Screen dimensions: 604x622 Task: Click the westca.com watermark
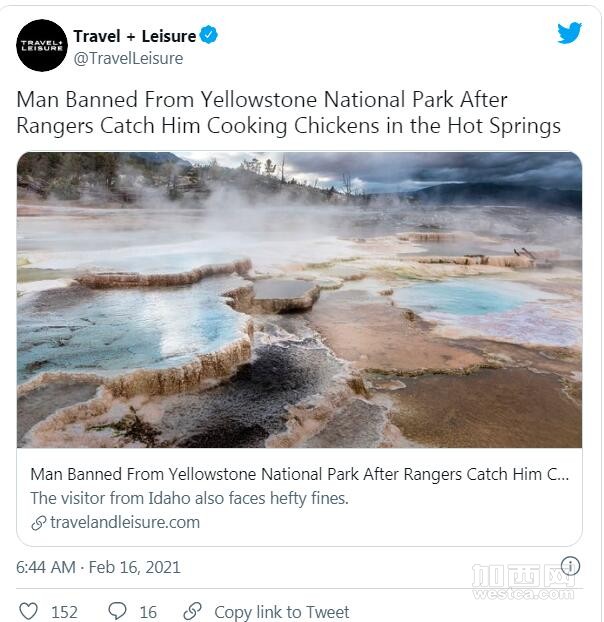(523, 582)
